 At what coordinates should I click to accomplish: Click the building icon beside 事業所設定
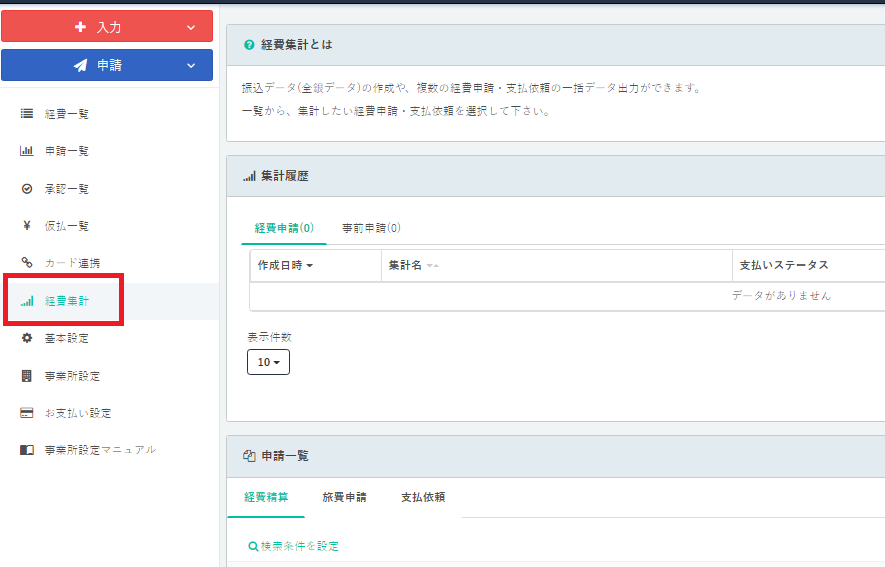pos(27,376)
